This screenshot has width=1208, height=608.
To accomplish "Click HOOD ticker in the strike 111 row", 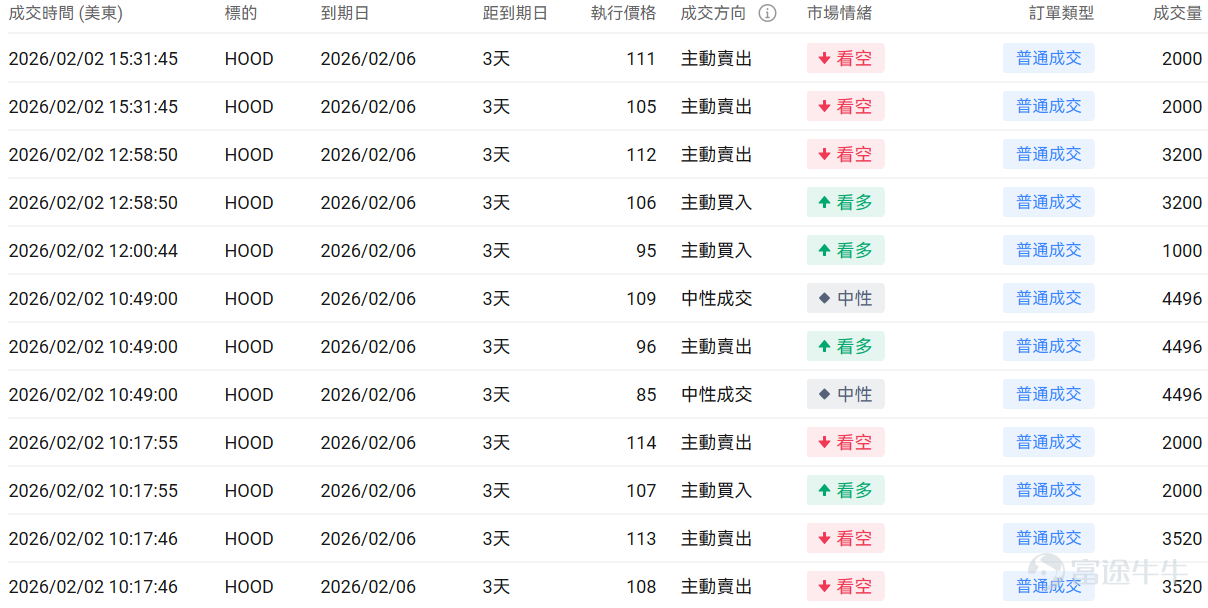I will (x=249, y=59).
